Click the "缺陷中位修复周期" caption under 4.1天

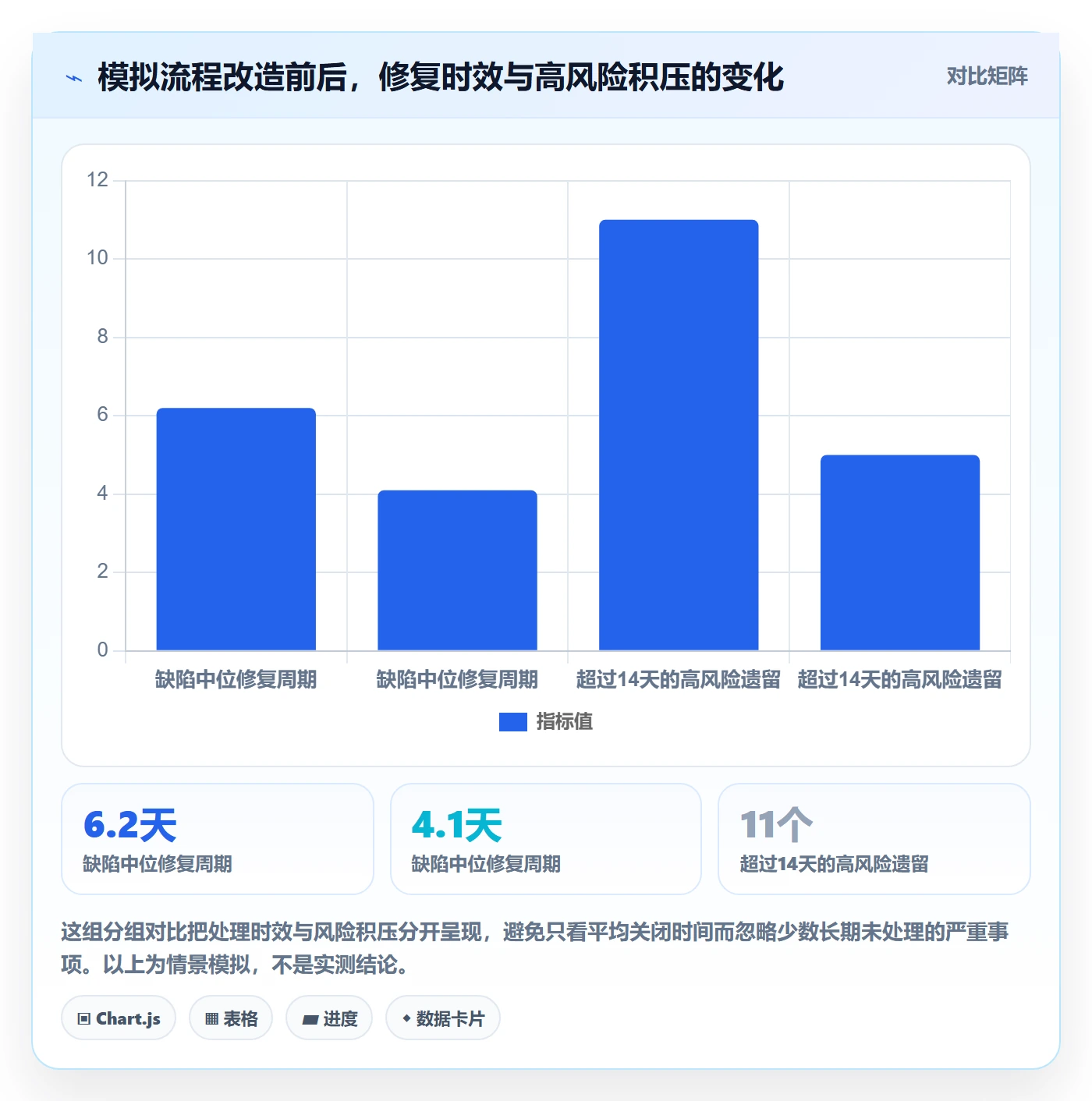coord(486,864)
